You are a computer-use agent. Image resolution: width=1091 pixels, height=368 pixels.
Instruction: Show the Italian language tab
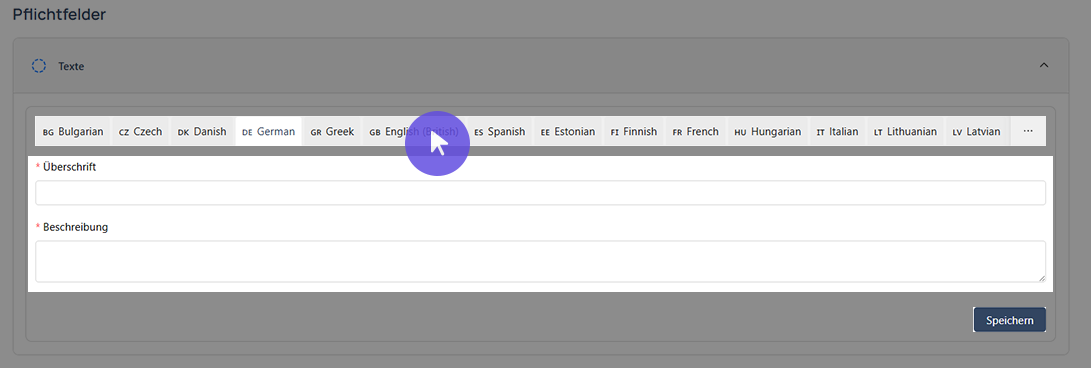click(838, 131)
